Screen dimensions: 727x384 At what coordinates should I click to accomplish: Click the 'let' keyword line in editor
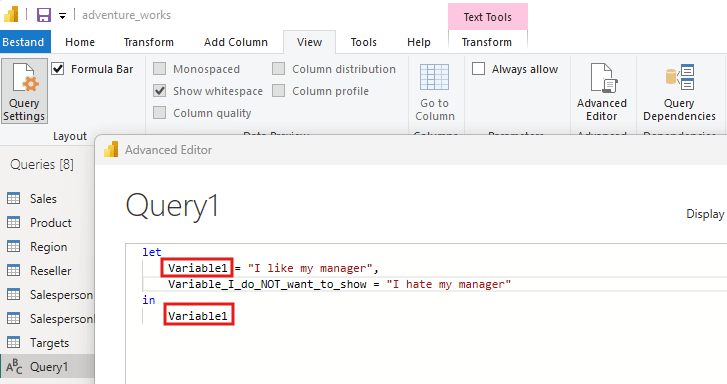152,252
